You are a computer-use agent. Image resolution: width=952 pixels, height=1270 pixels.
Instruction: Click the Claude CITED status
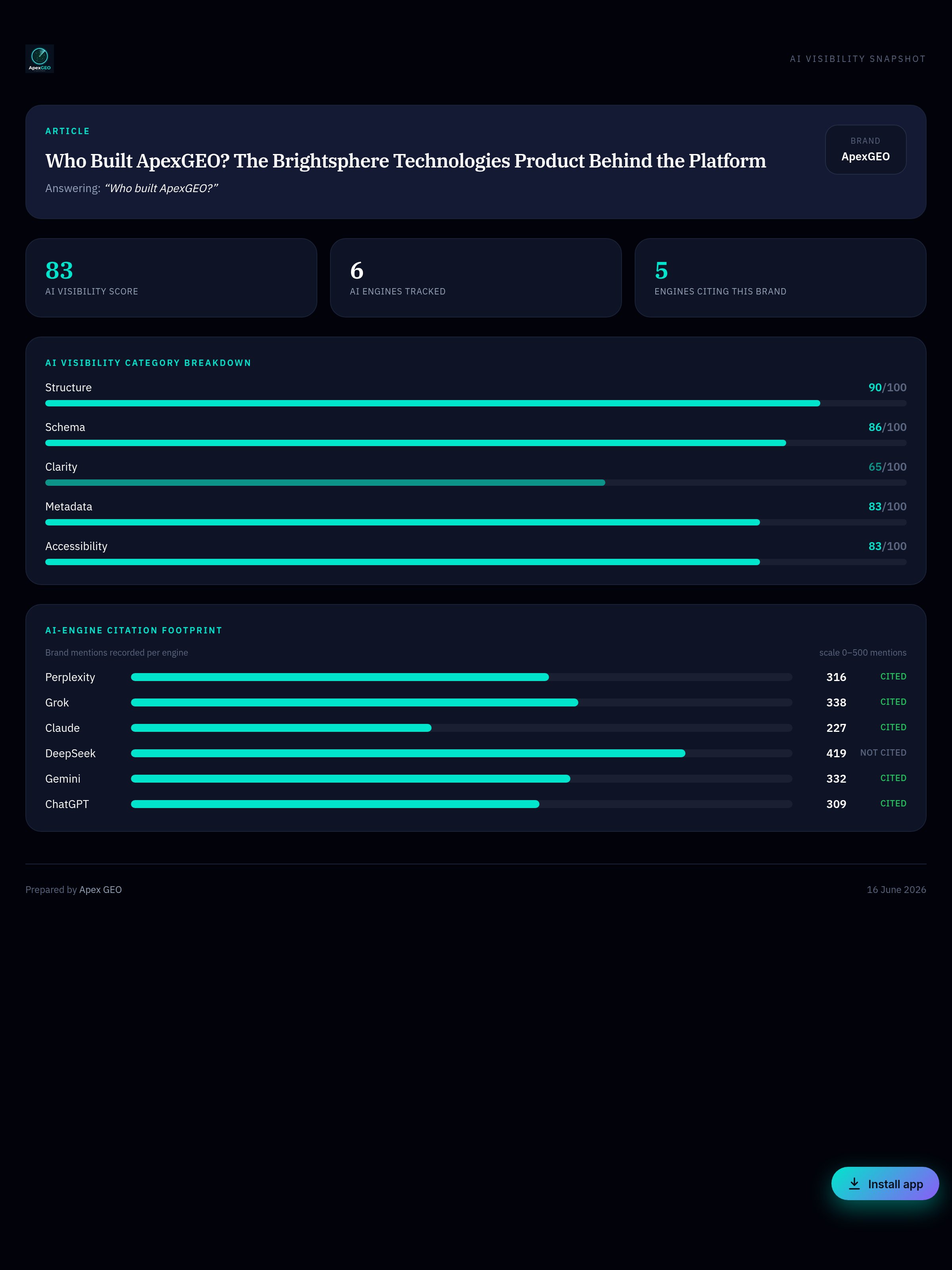click(893, 727)
